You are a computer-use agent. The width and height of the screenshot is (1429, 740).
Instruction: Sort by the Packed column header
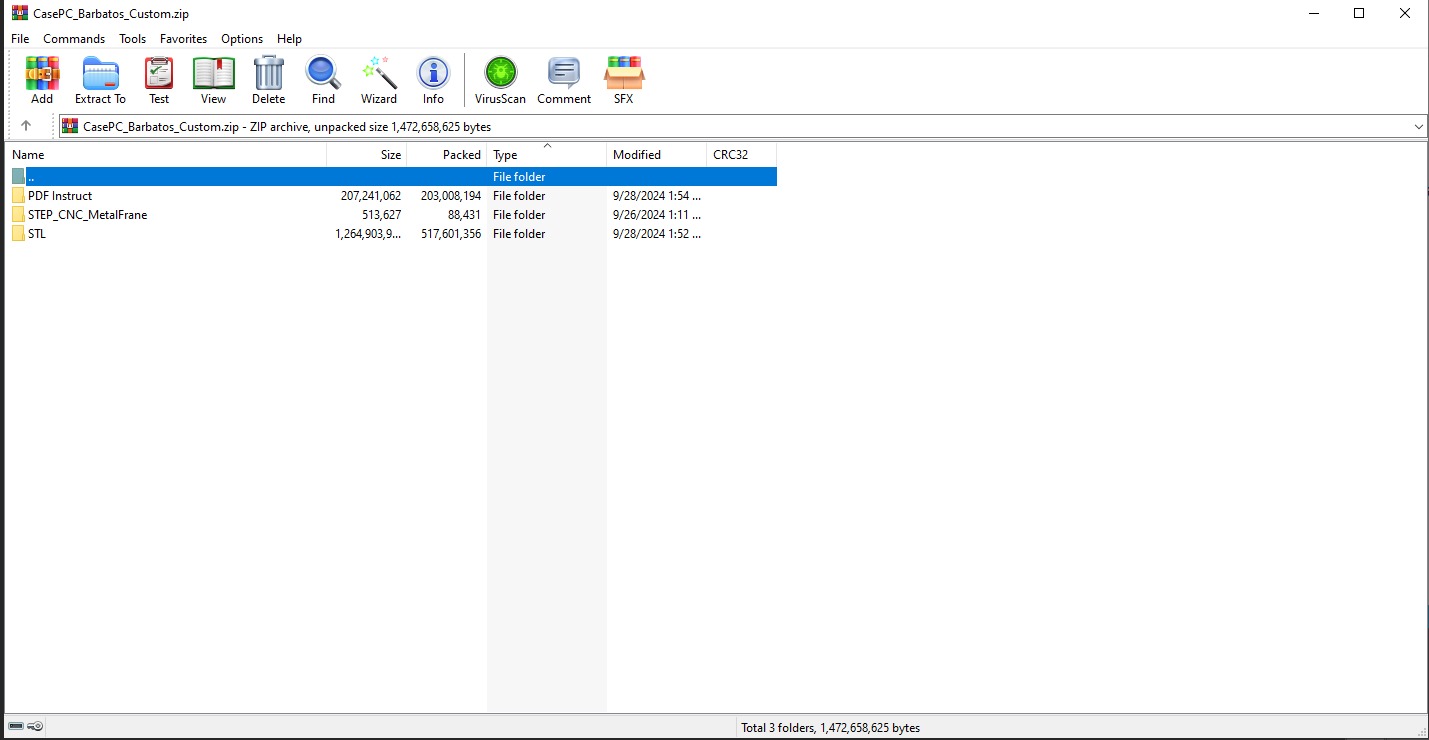click(447, 155)
